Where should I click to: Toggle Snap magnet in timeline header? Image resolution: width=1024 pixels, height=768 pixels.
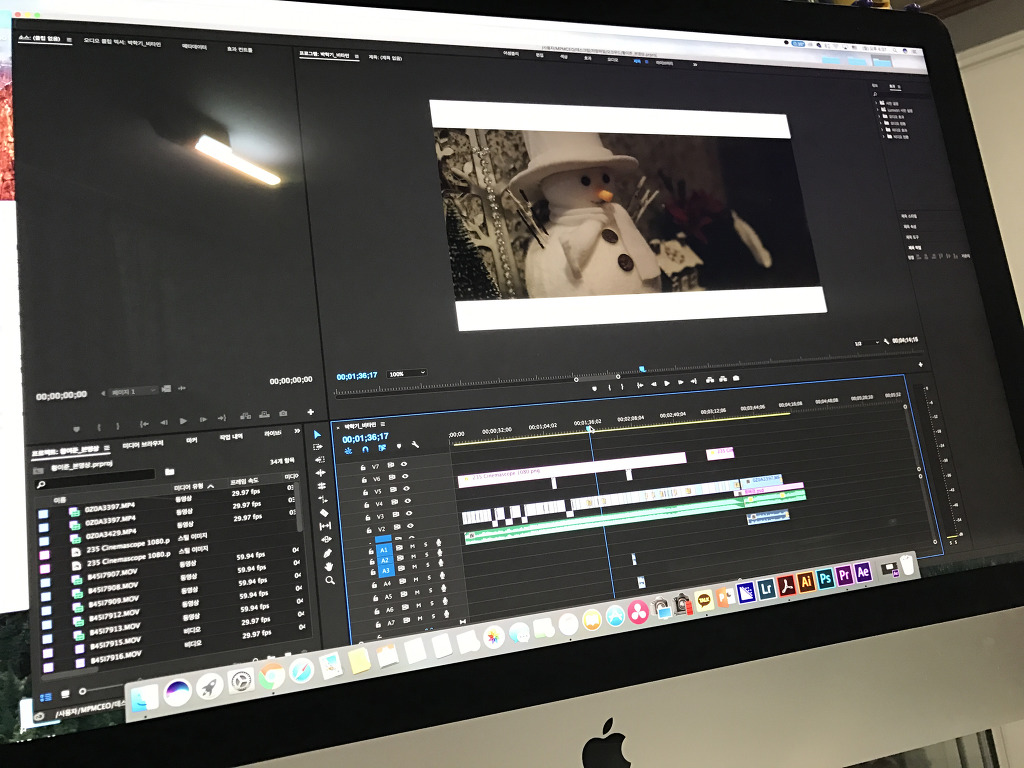coord(365,449)
